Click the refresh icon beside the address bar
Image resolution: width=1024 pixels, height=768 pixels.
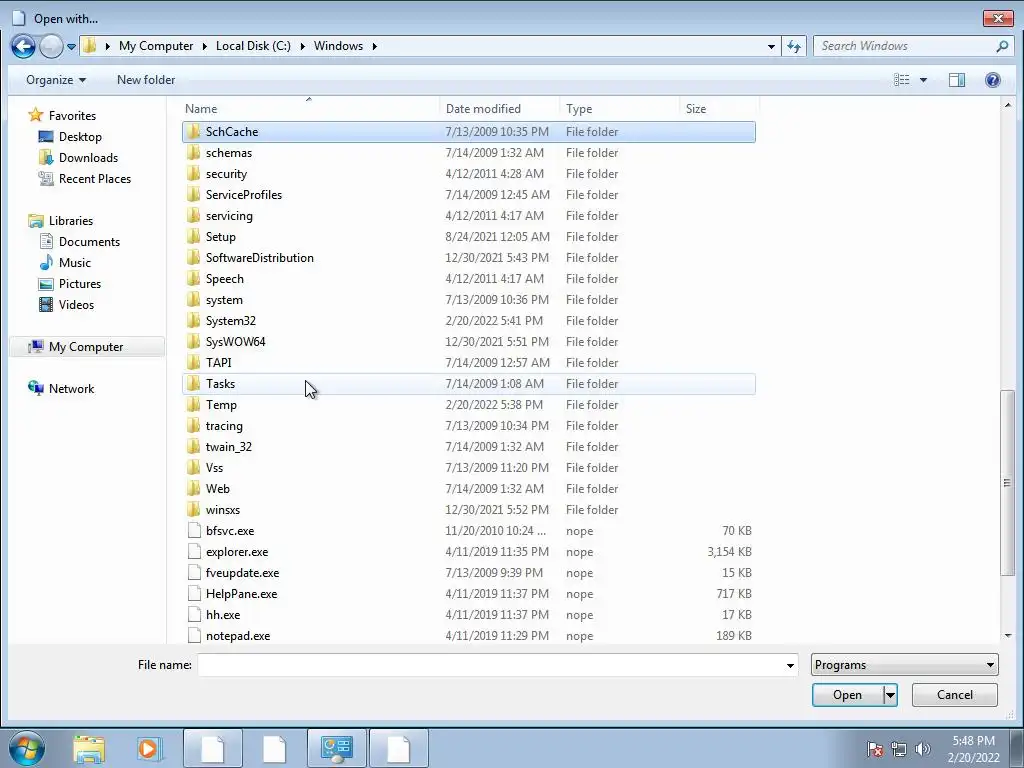[x=794, y=46]
